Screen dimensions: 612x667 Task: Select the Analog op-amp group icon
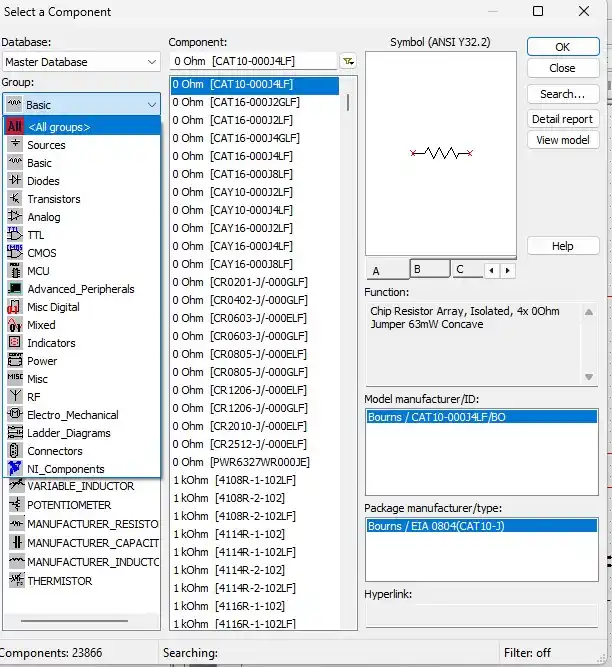pos(15,216)
